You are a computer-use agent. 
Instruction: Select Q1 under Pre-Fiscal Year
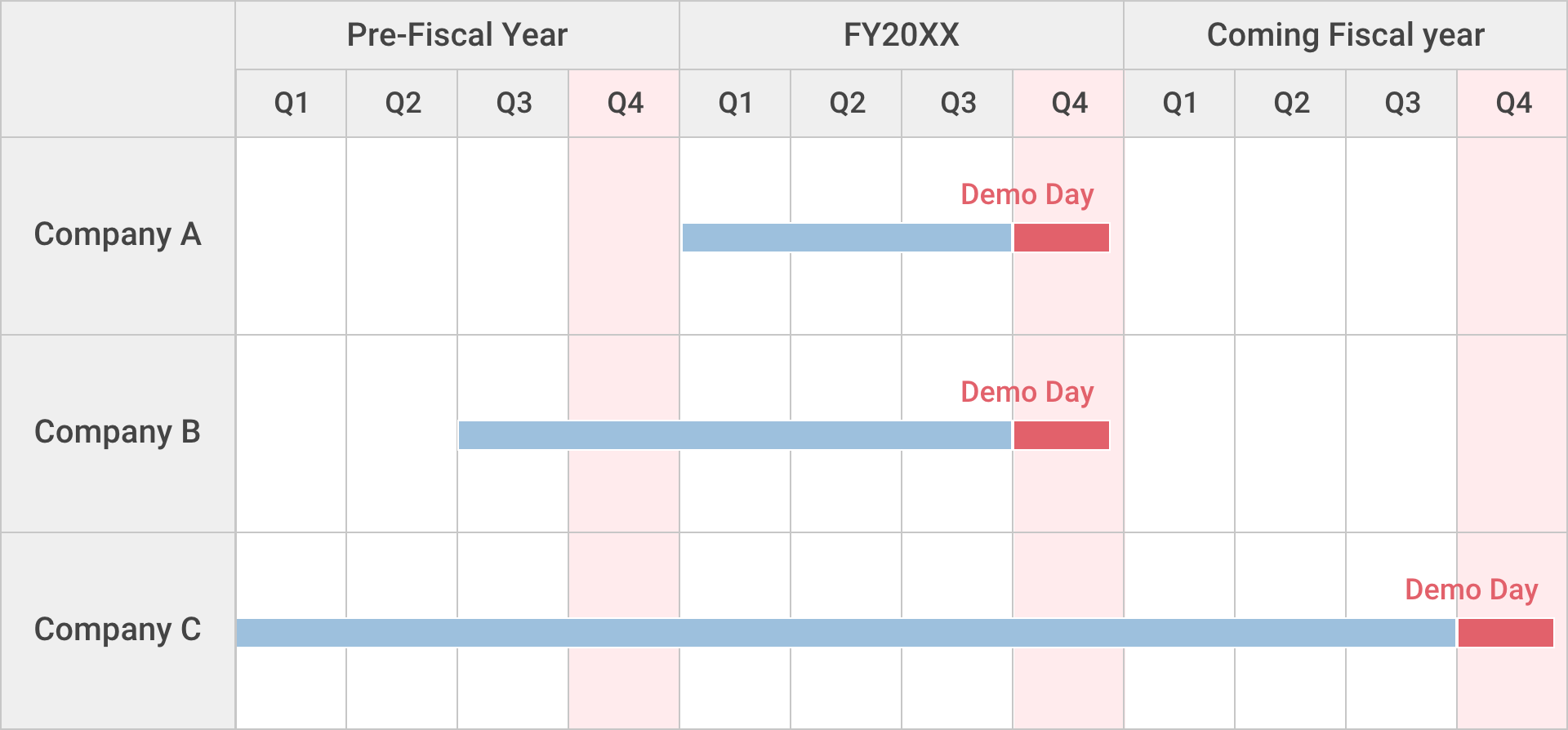point(291,103)
